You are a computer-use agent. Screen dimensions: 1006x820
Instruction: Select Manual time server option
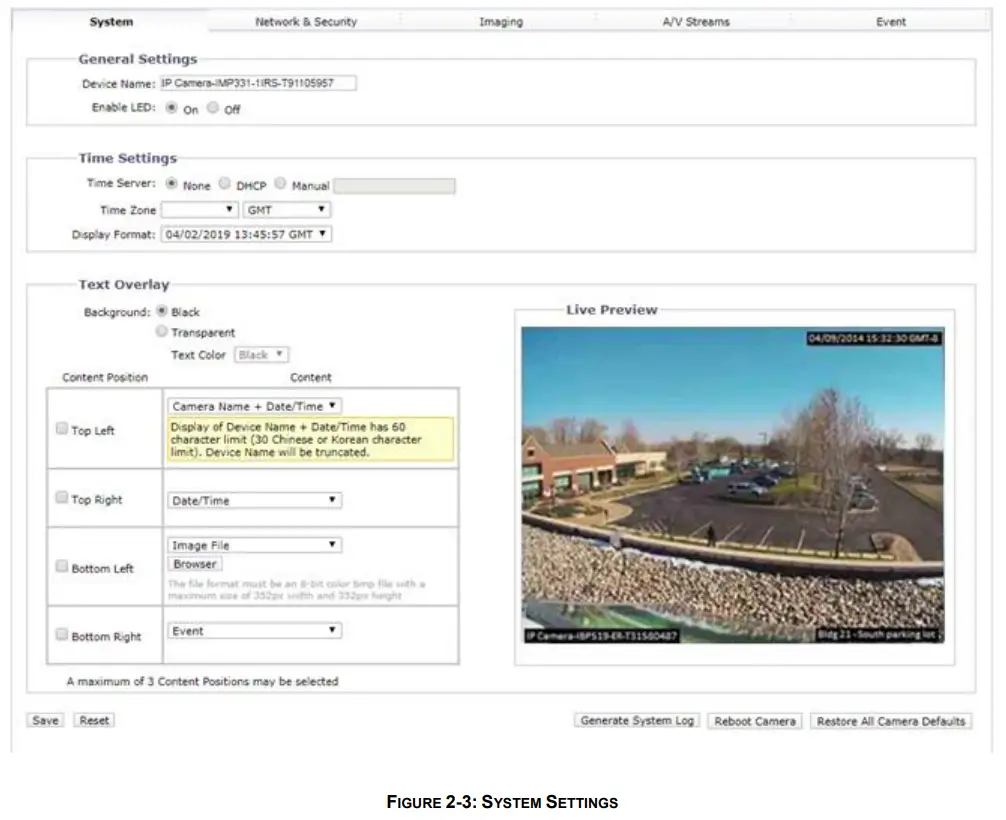(280, 183)
